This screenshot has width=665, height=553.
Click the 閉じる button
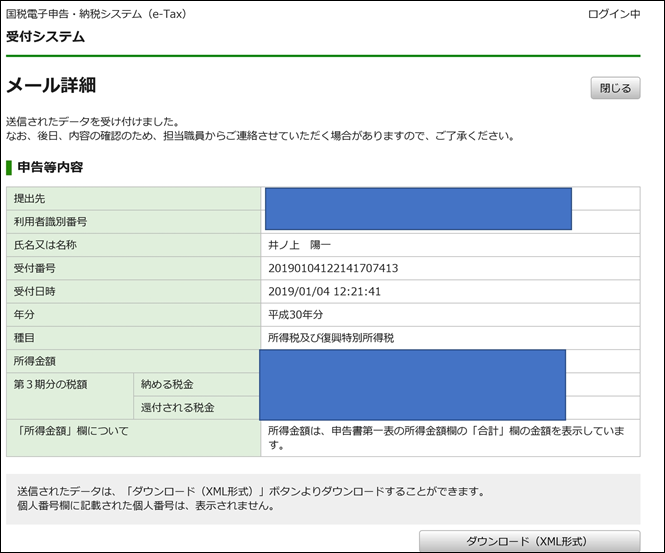[x=615, y=88]
